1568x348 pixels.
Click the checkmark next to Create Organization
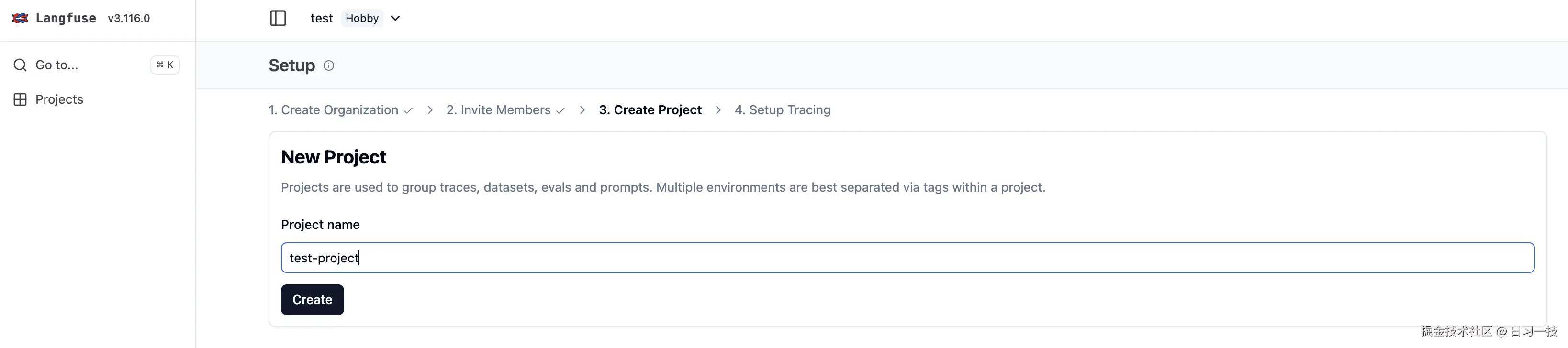coord(408,111)
